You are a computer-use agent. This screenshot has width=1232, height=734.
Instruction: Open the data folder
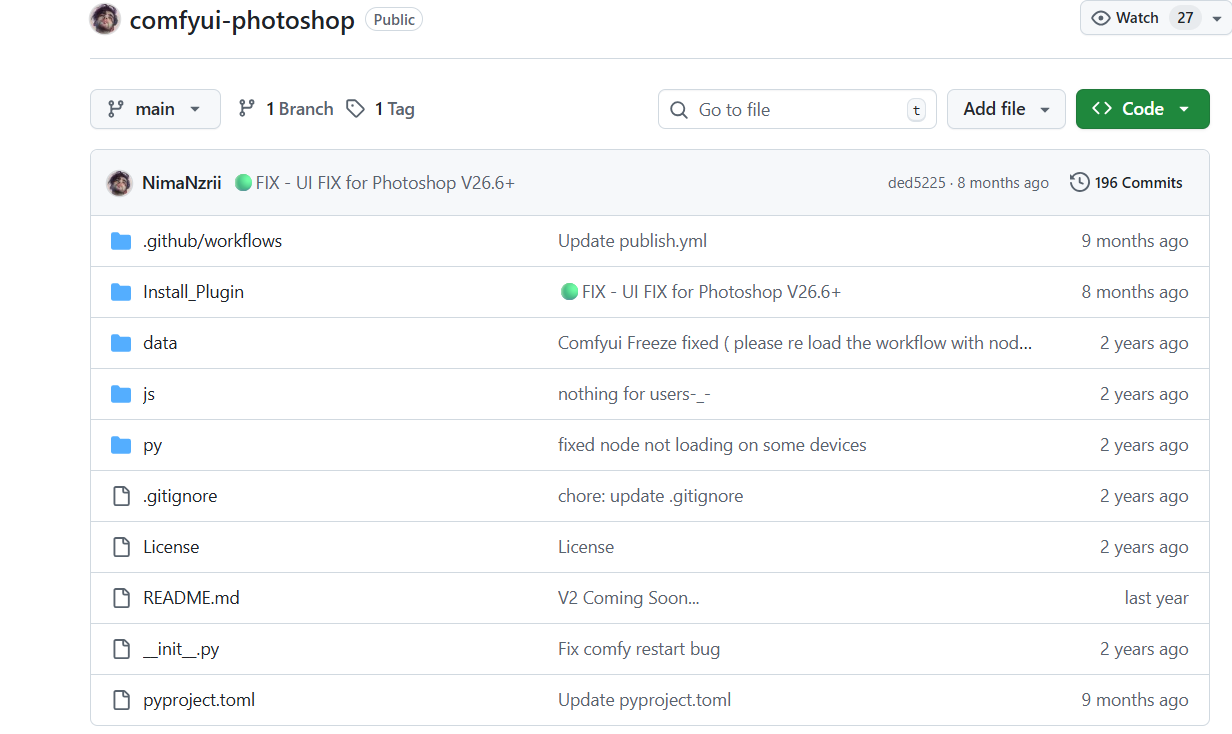coord(160,343)
